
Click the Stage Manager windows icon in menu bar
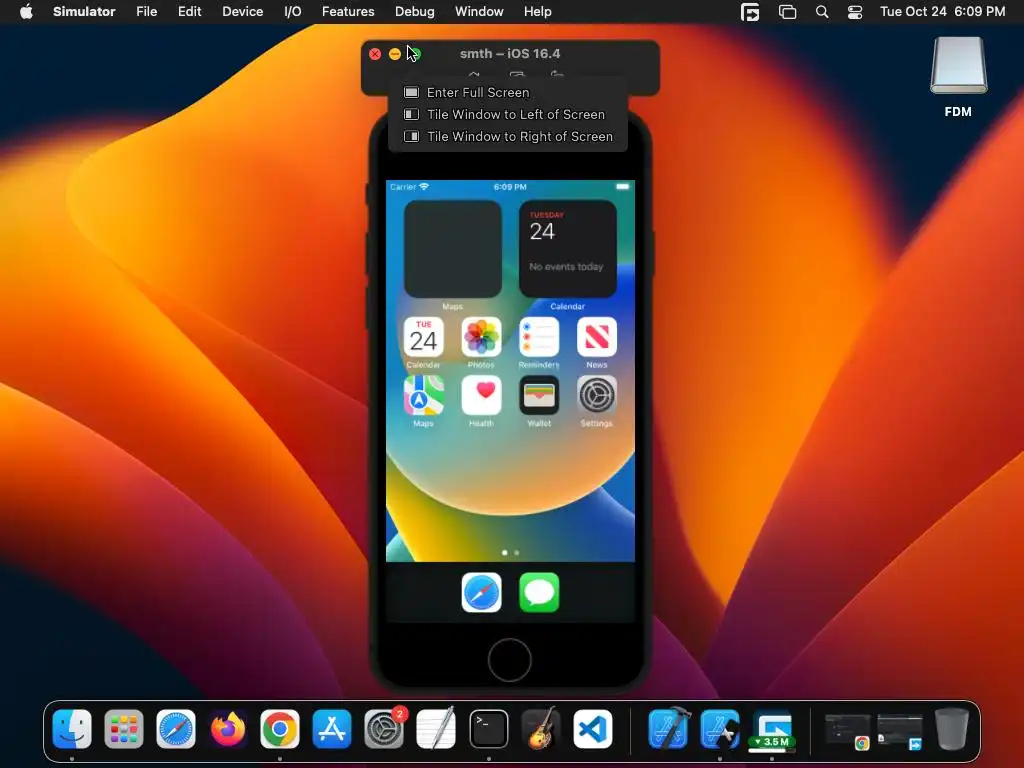coord(788,12)
